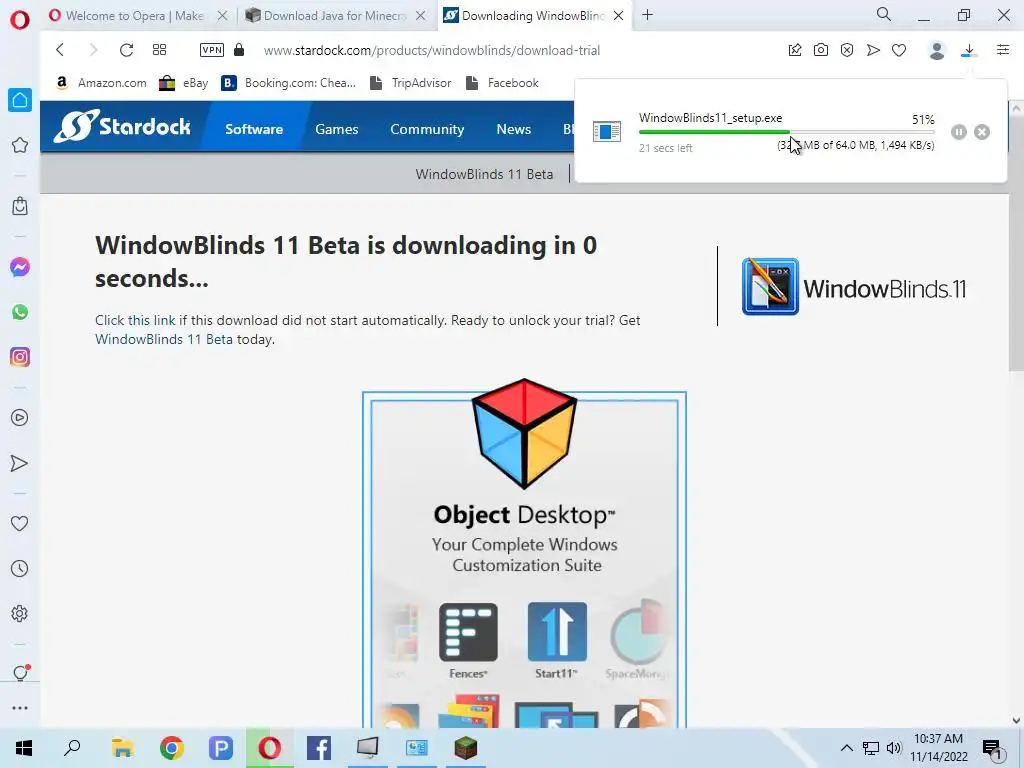Click the site security padlock icon

239,50
